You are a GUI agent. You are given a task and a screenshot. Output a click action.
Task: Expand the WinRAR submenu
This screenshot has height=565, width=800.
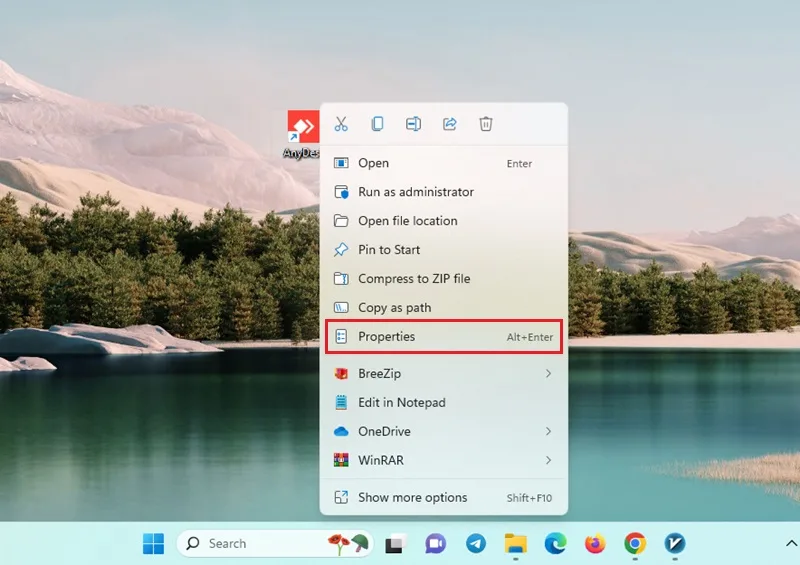click(x=443, y=460)
